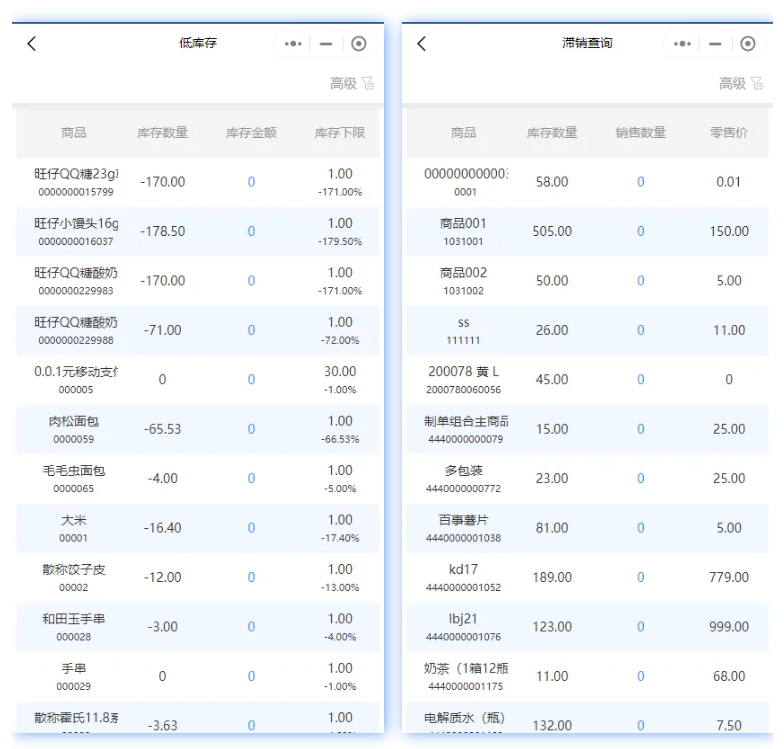Click the 销售数量 column header
This screenshot has width=784, height=749.
pyautogui.click(x=640, y=133)
